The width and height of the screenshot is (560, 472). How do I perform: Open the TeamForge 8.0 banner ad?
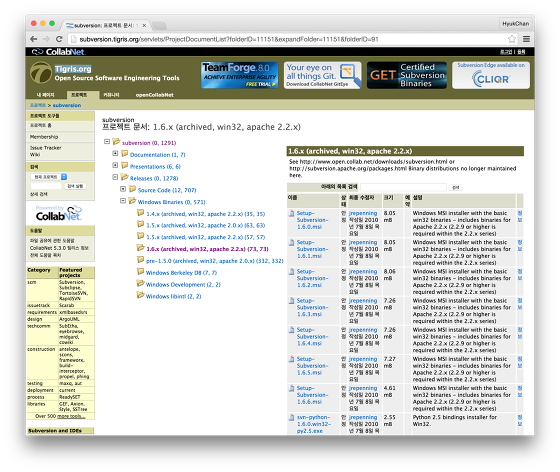click(239, 75)
